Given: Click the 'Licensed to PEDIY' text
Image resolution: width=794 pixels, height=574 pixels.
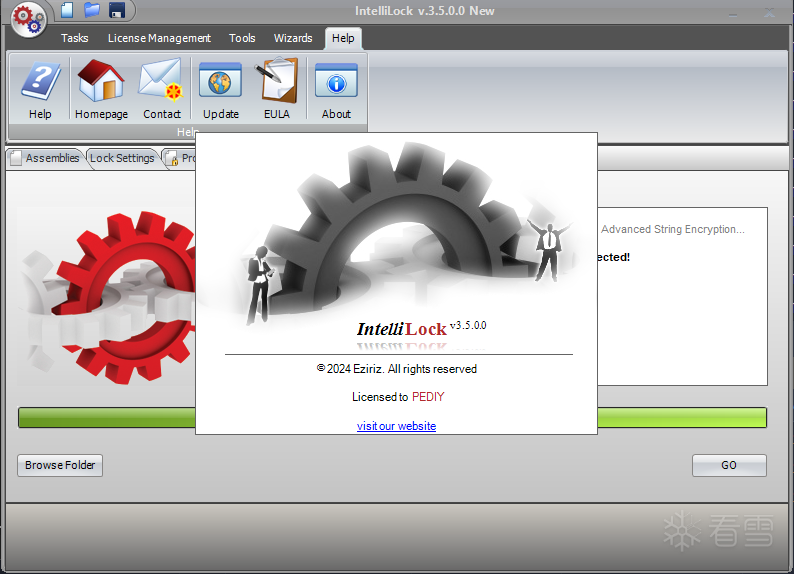Looking at the screenshot, I should 398,397.
